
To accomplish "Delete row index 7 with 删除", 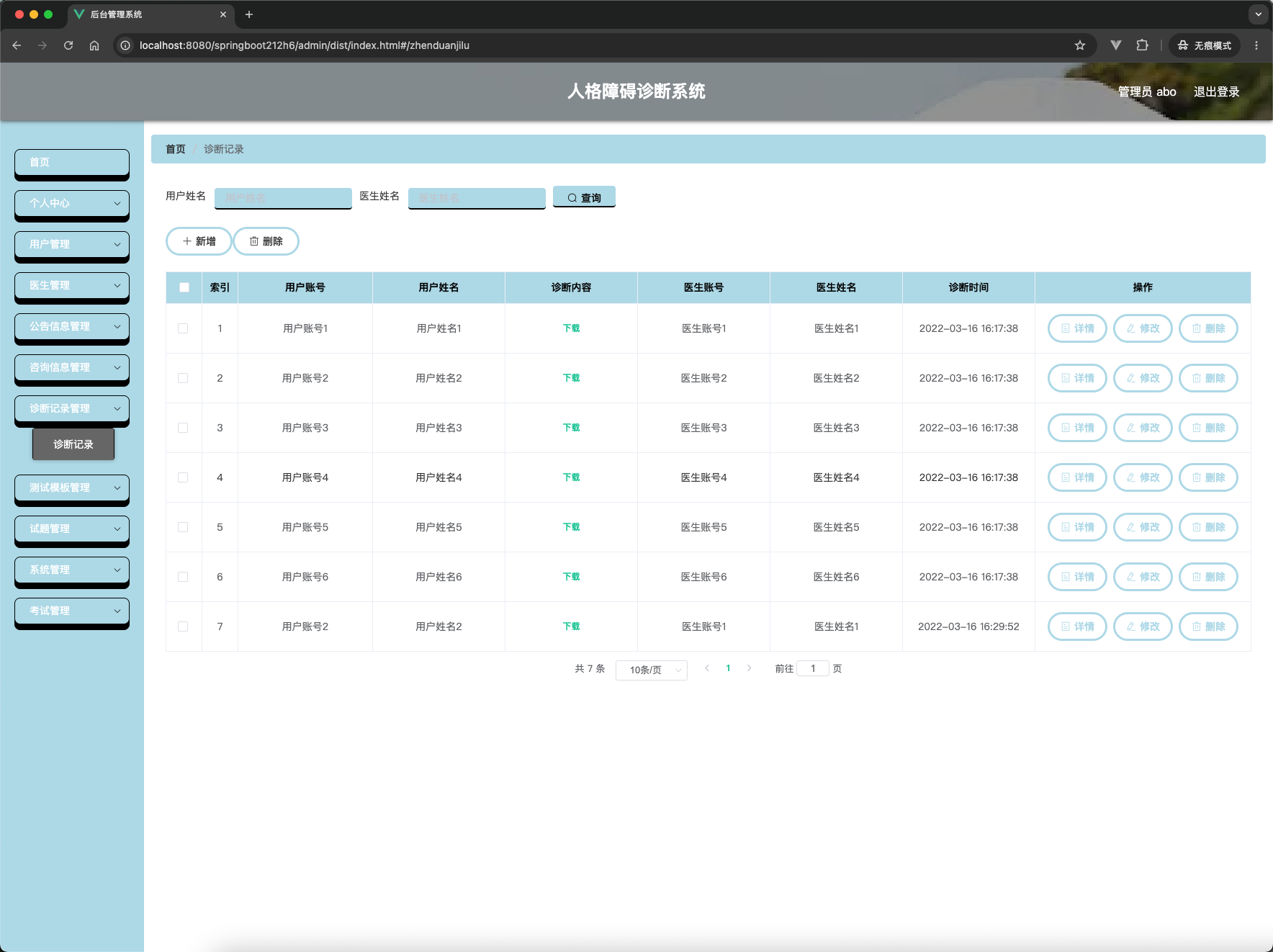I will 1208,627.
